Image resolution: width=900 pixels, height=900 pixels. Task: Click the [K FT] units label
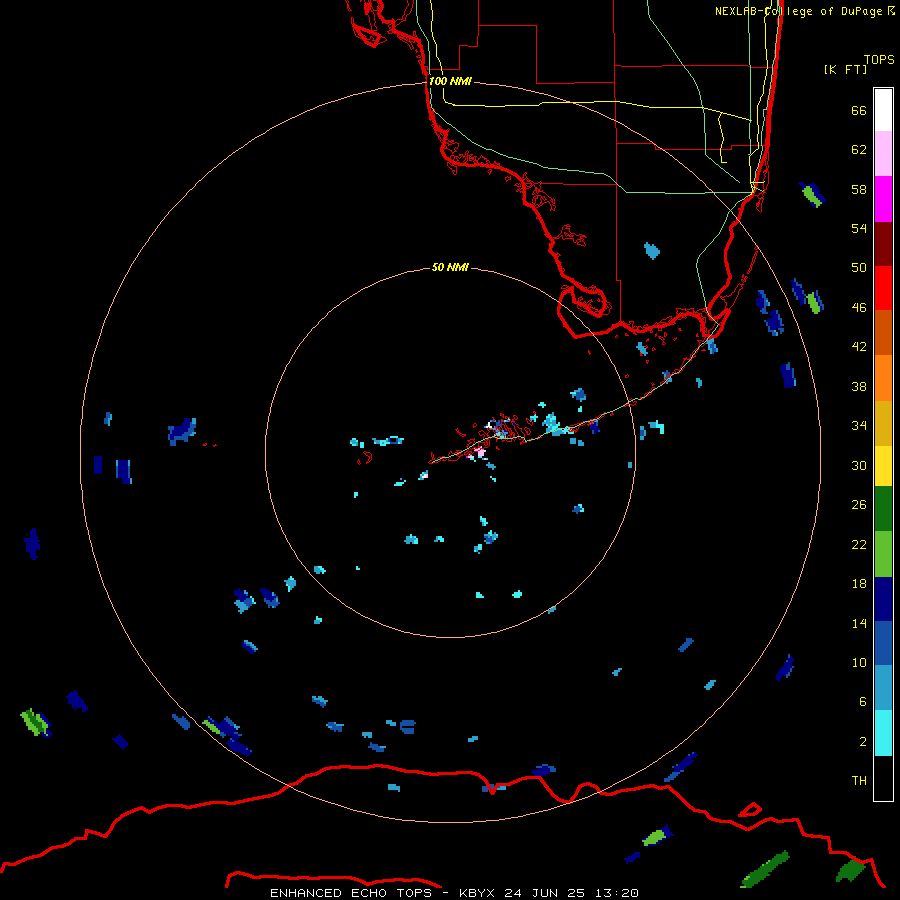coord(845,69)
